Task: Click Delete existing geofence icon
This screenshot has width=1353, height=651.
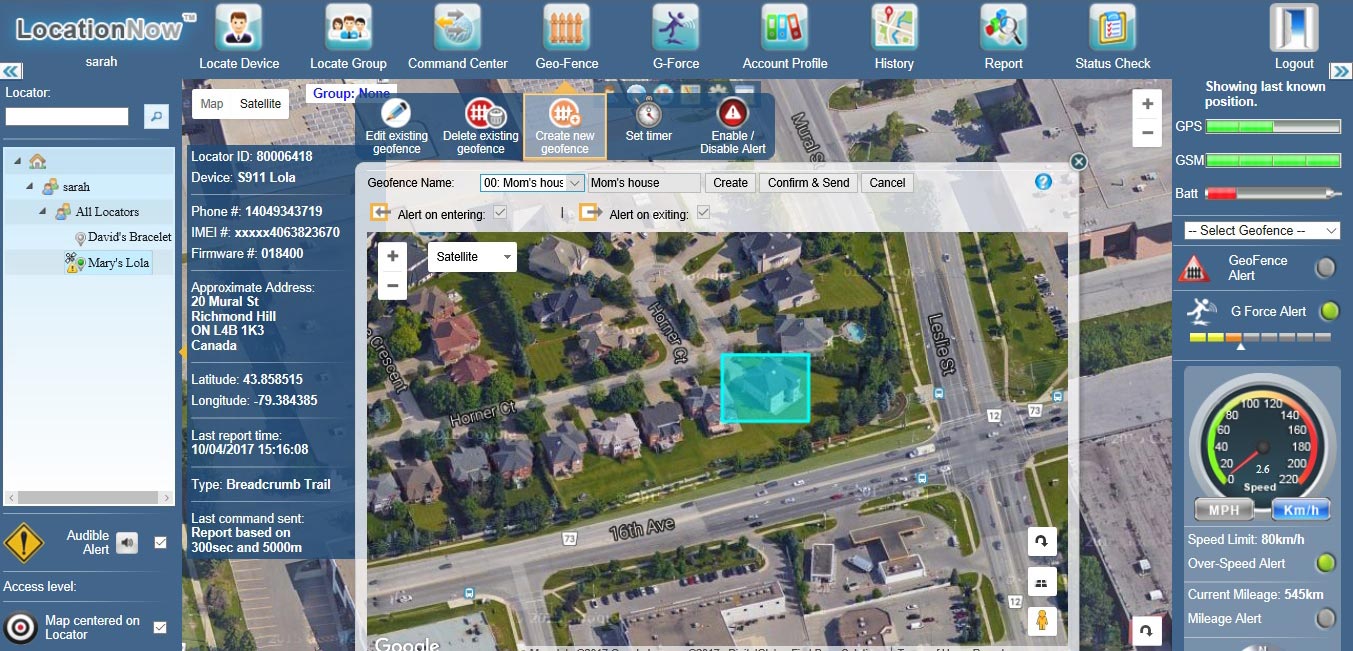Action: pos(481,114)
